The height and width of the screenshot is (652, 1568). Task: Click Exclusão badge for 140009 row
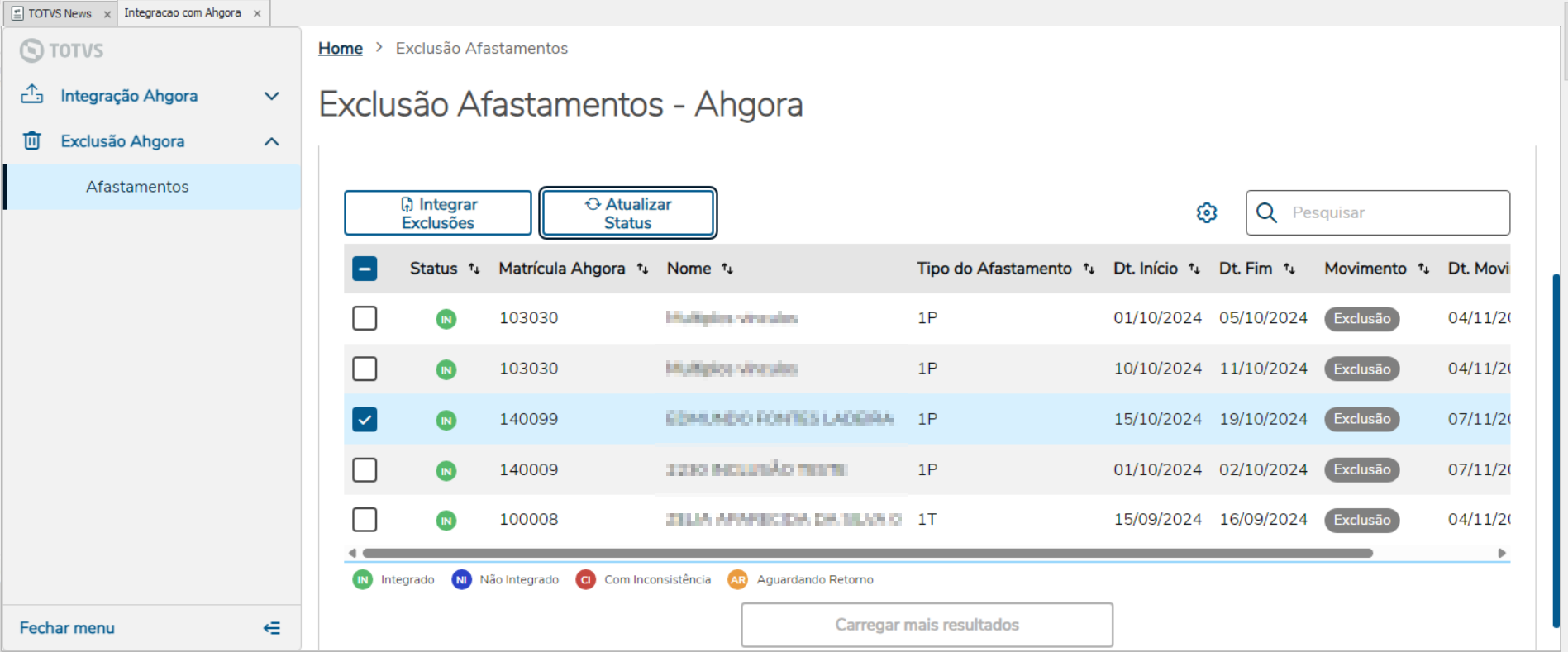(1362, 469)
